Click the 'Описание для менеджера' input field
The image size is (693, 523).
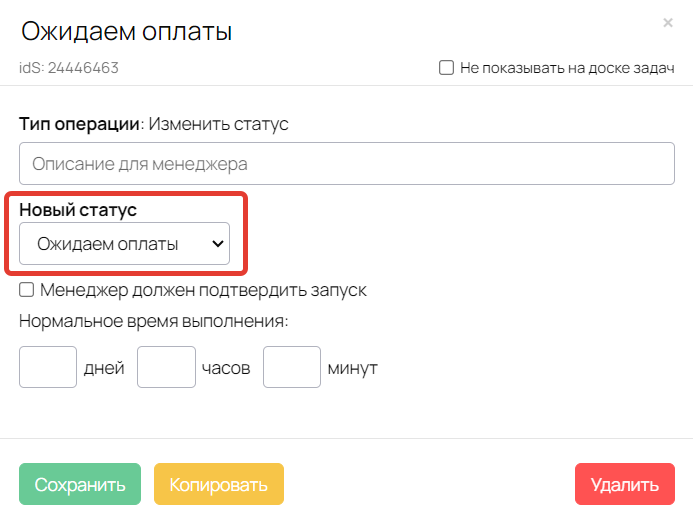coord(346,164)
